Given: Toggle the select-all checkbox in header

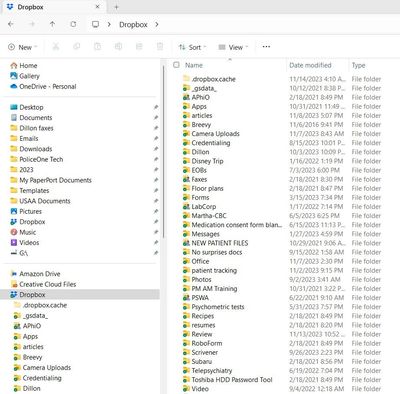Looking at the screenshot, I should [x=176, y=65].
